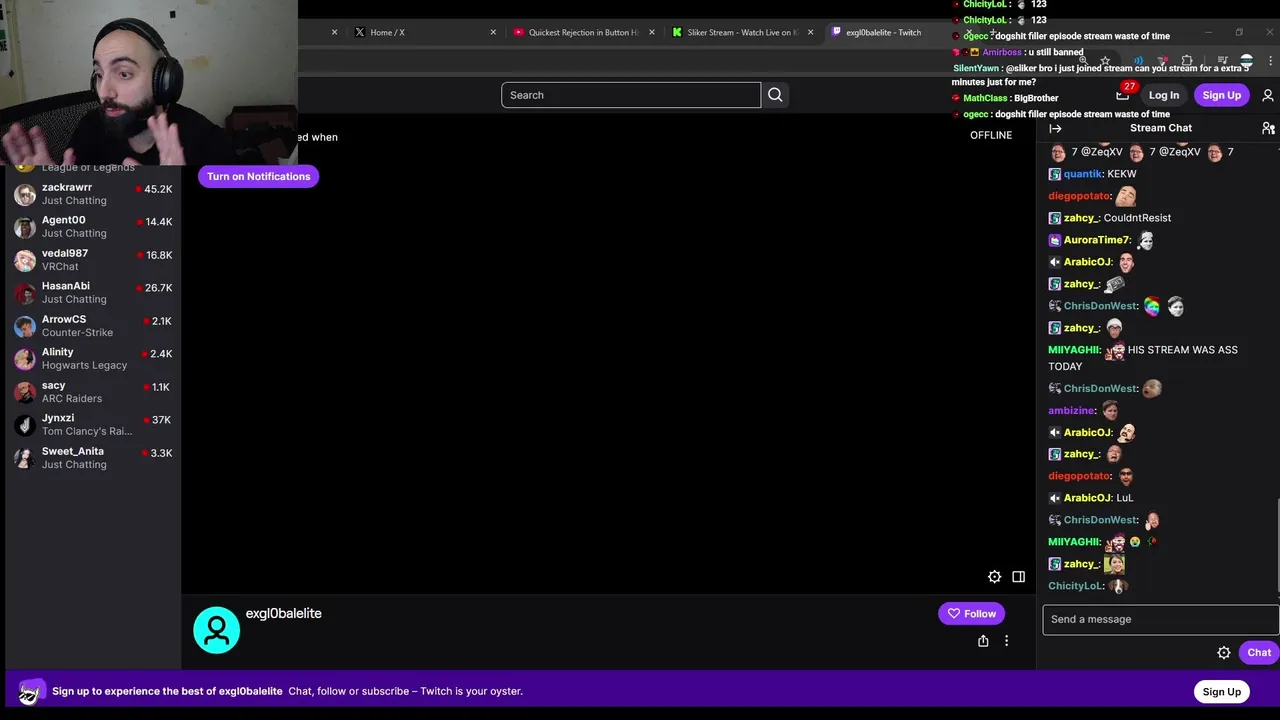Click 'Hogwarts Legacy' under Alinity

[x=84, y=366]
